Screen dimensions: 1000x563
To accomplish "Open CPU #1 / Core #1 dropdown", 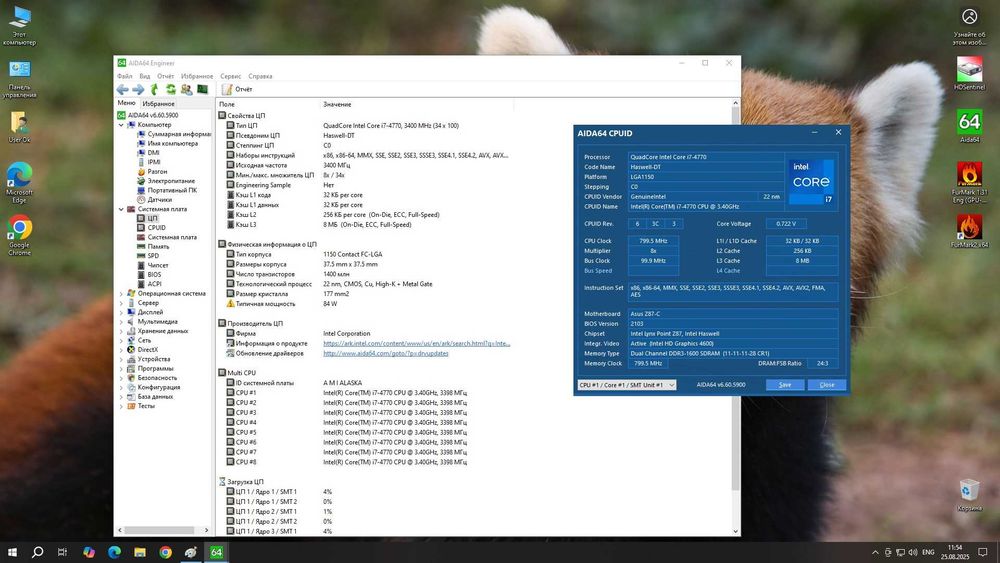I will point(626,385).
